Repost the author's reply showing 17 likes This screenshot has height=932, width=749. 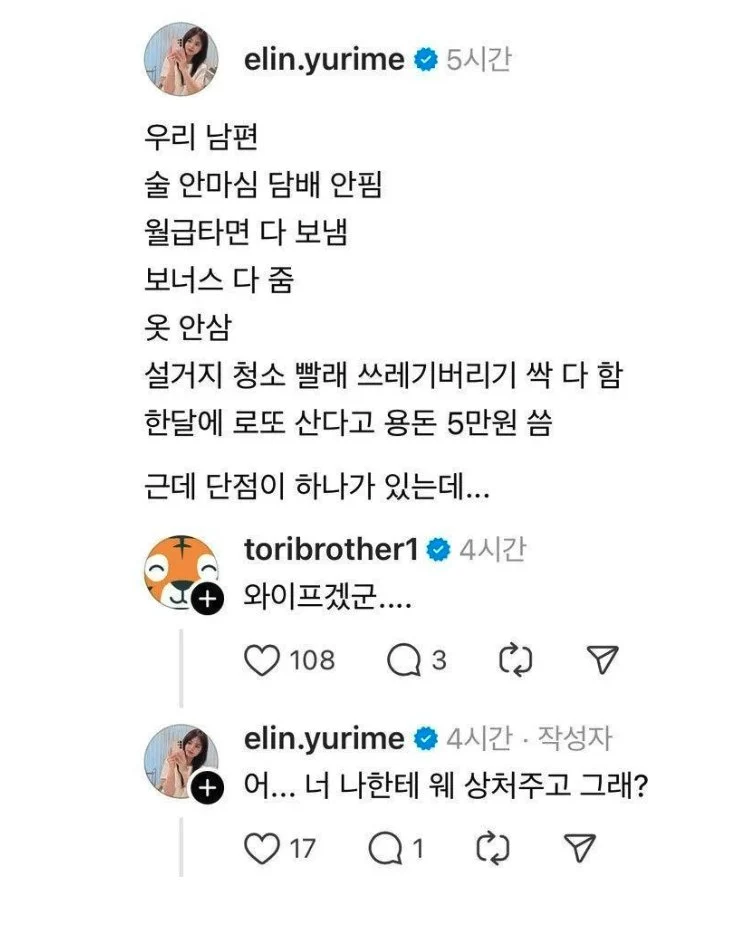[493, 849]
